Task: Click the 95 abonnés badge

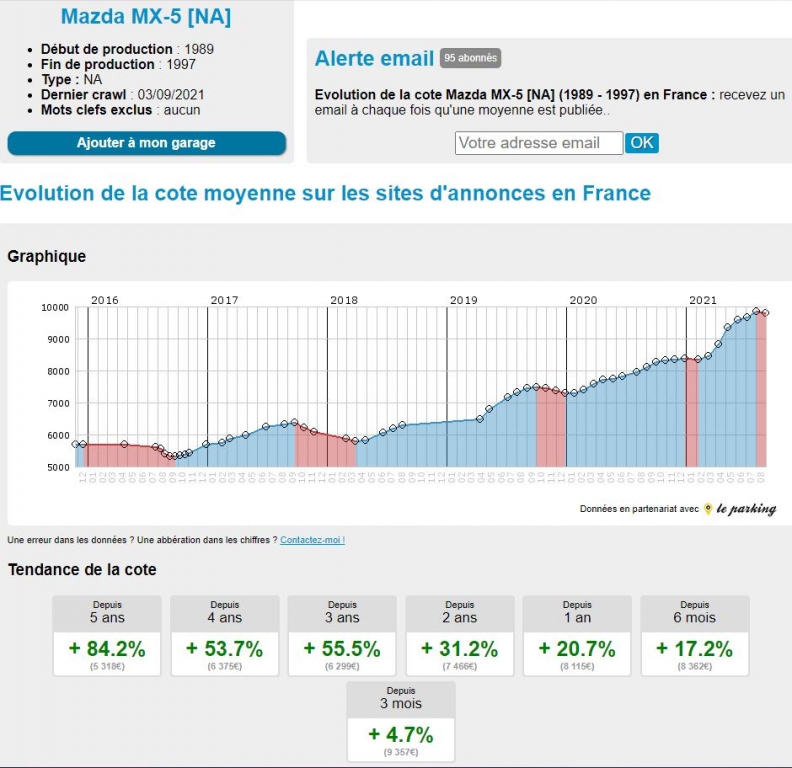Action: (x=470, y=58)
